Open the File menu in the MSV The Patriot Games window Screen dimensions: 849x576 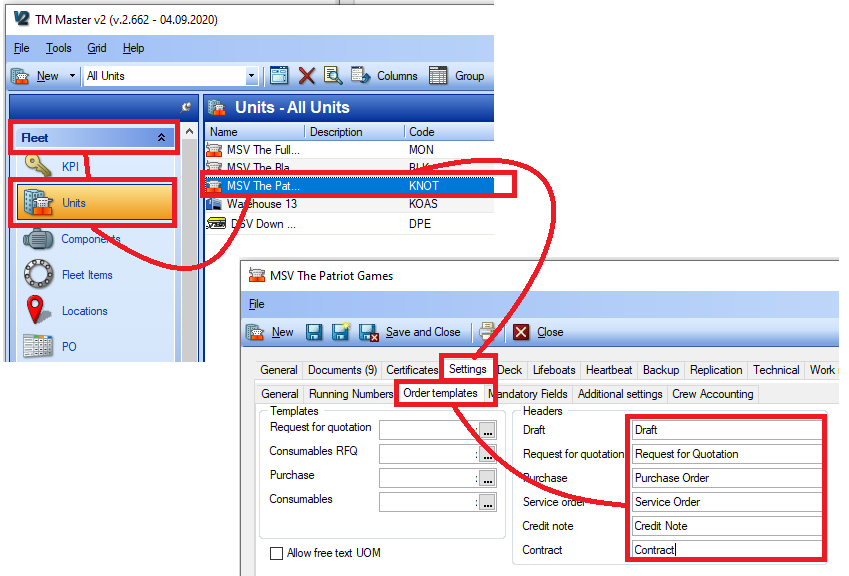point(257,304)
